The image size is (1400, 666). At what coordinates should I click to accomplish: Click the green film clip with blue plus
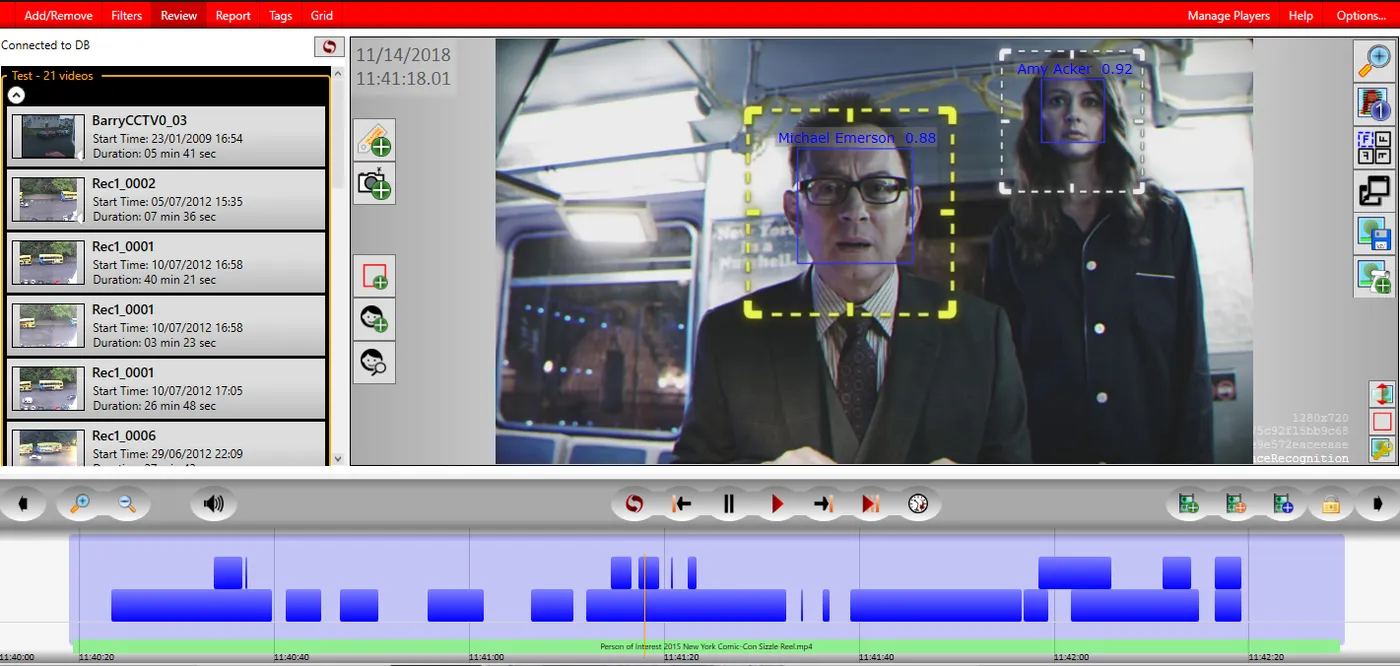click(1283, 504)
